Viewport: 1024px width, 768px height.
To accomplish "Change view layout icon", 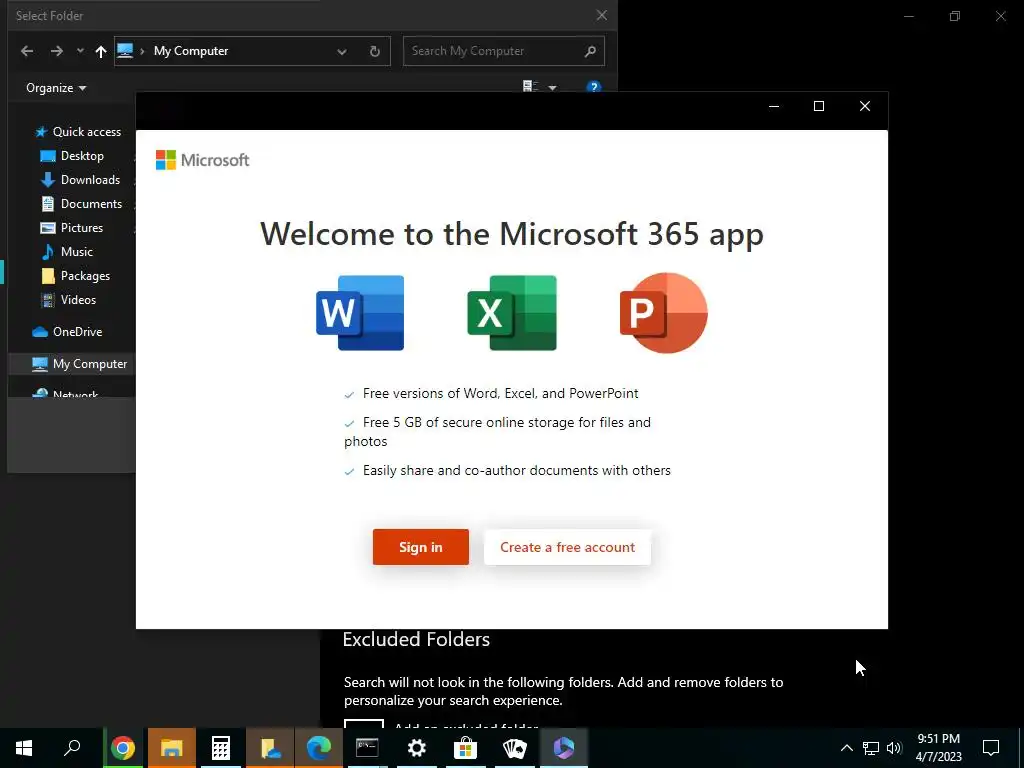I will [x=530, y=87].
